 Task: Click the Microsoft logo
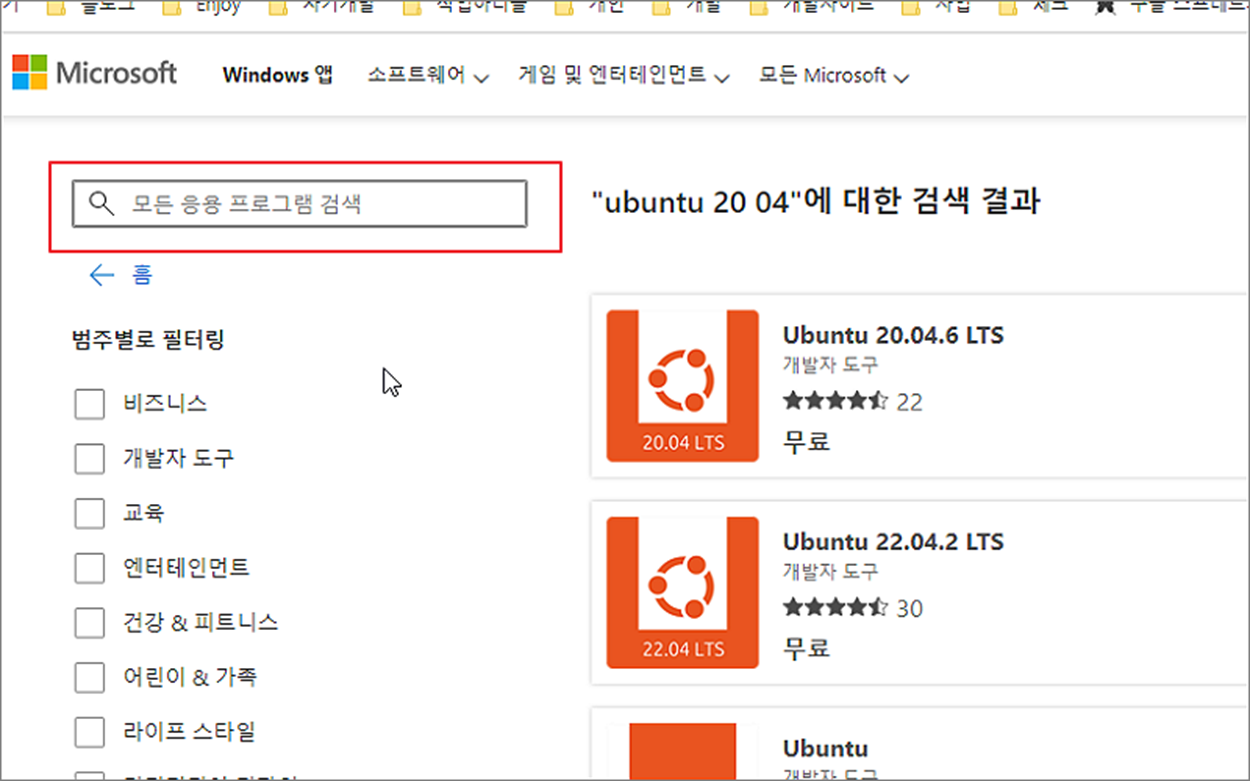point(95,73)
